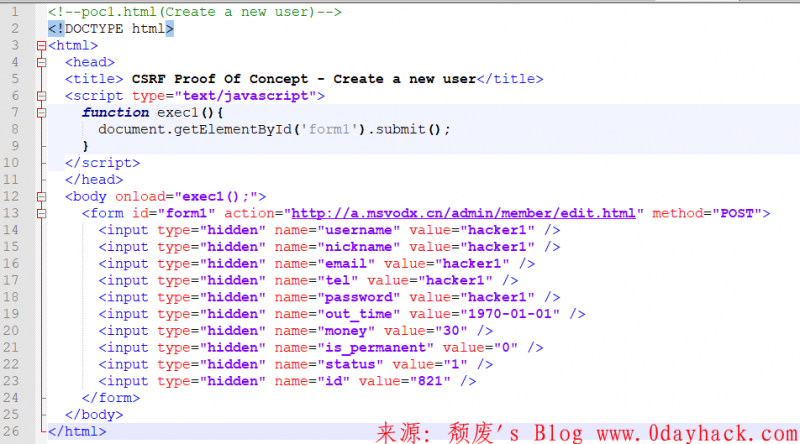The height and width of the screenshot is (444, 800).
Task: Select line number 23 in the margin
Action: [x=11, y=381]
